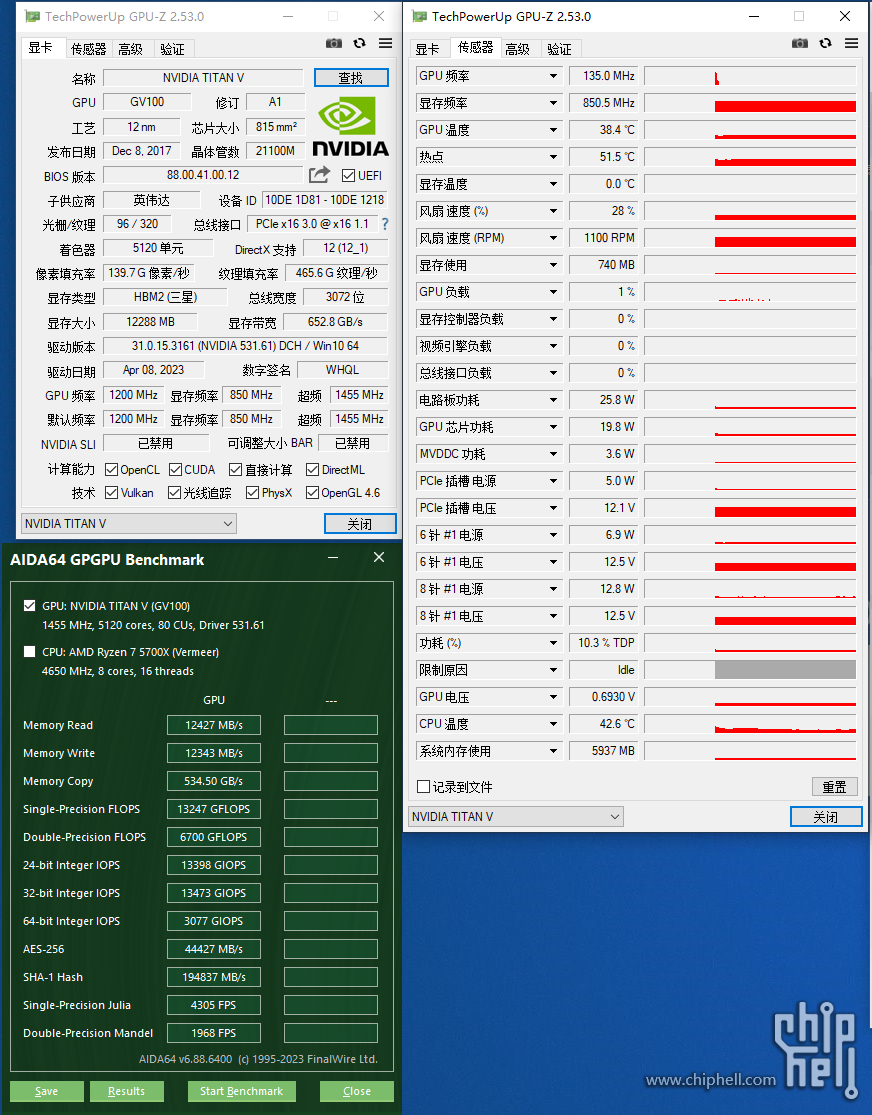Screen dimensions: 872x1115
Task: Click Memory Copy result 534.50 GB/s
Action: [214, 781]
